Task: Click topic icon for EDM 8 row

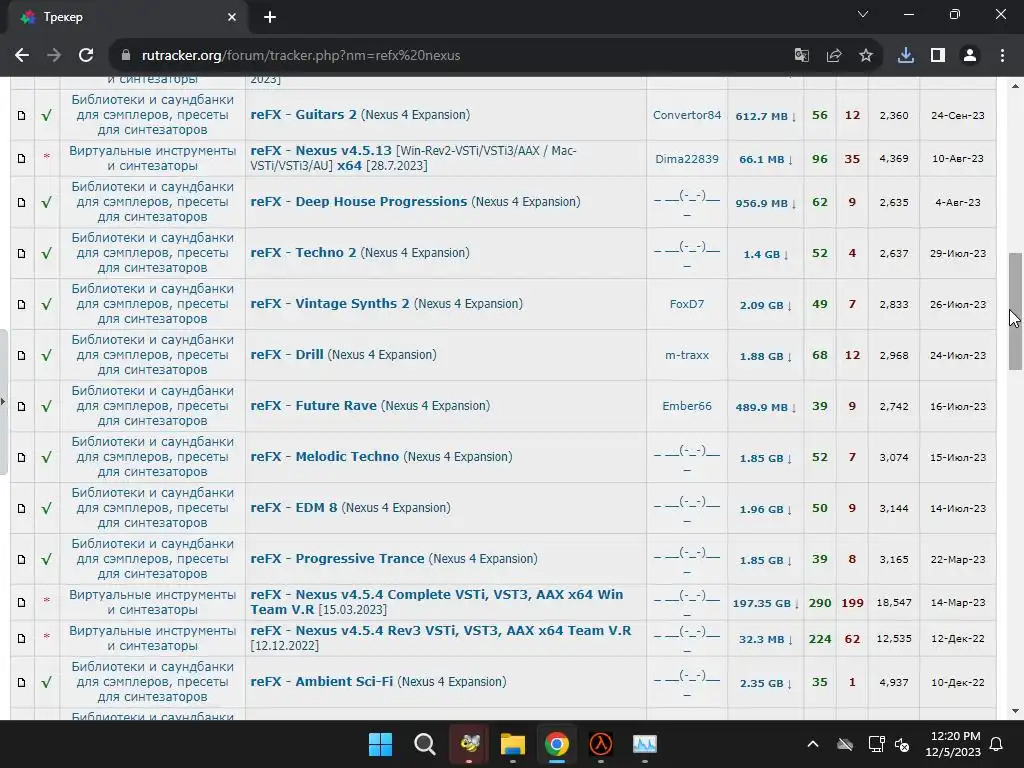Action: point(22,508)
